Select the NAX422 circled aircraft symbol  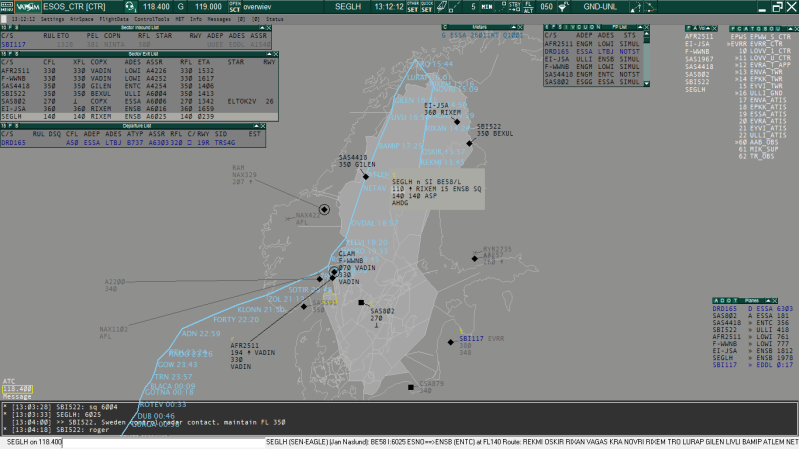324,209
